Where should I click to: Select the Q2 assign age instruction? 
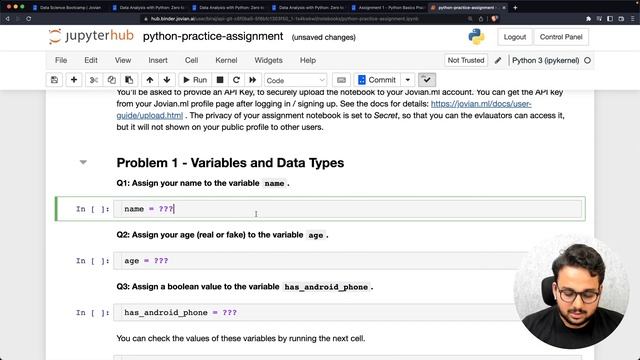[222, 235]
